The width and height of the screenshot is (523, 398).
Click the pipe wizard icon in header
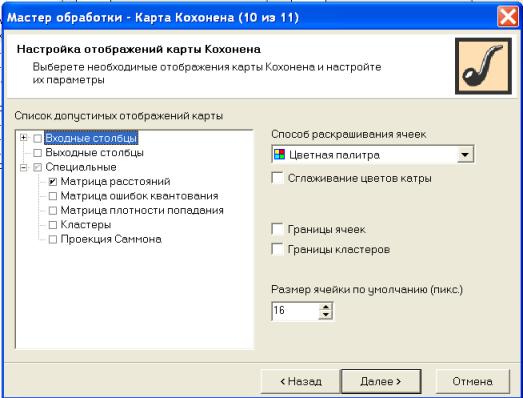483,66
